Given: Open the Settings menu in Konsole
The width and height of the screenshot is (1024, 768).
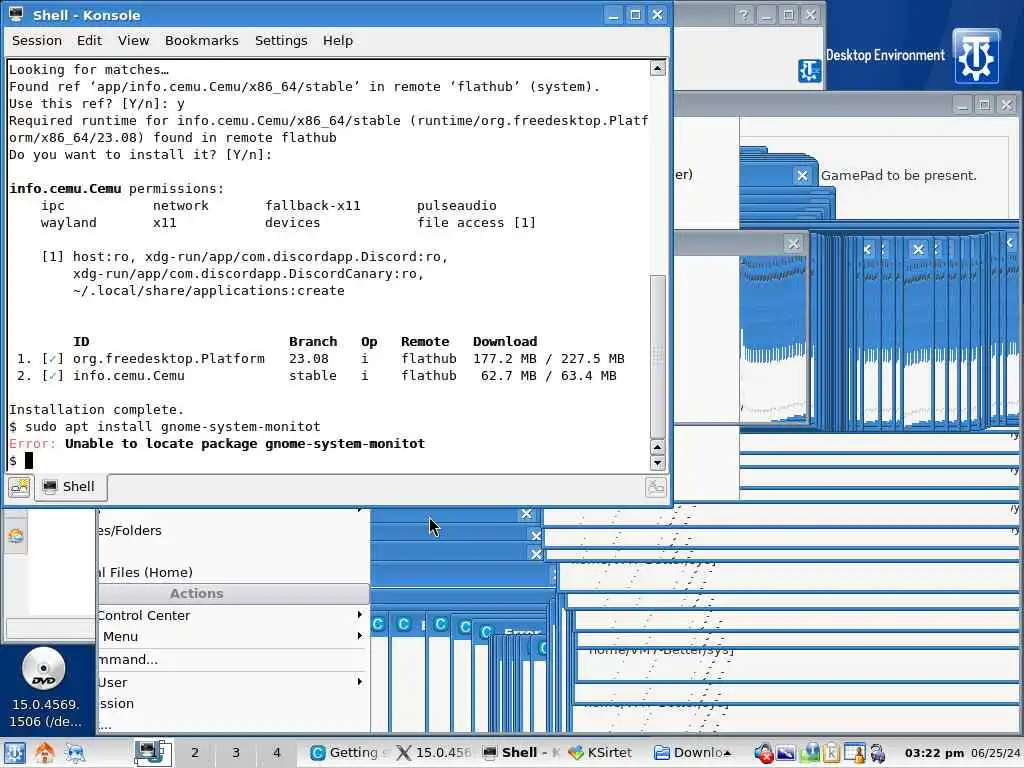Looking at the screenshot, I should [281, 40].
